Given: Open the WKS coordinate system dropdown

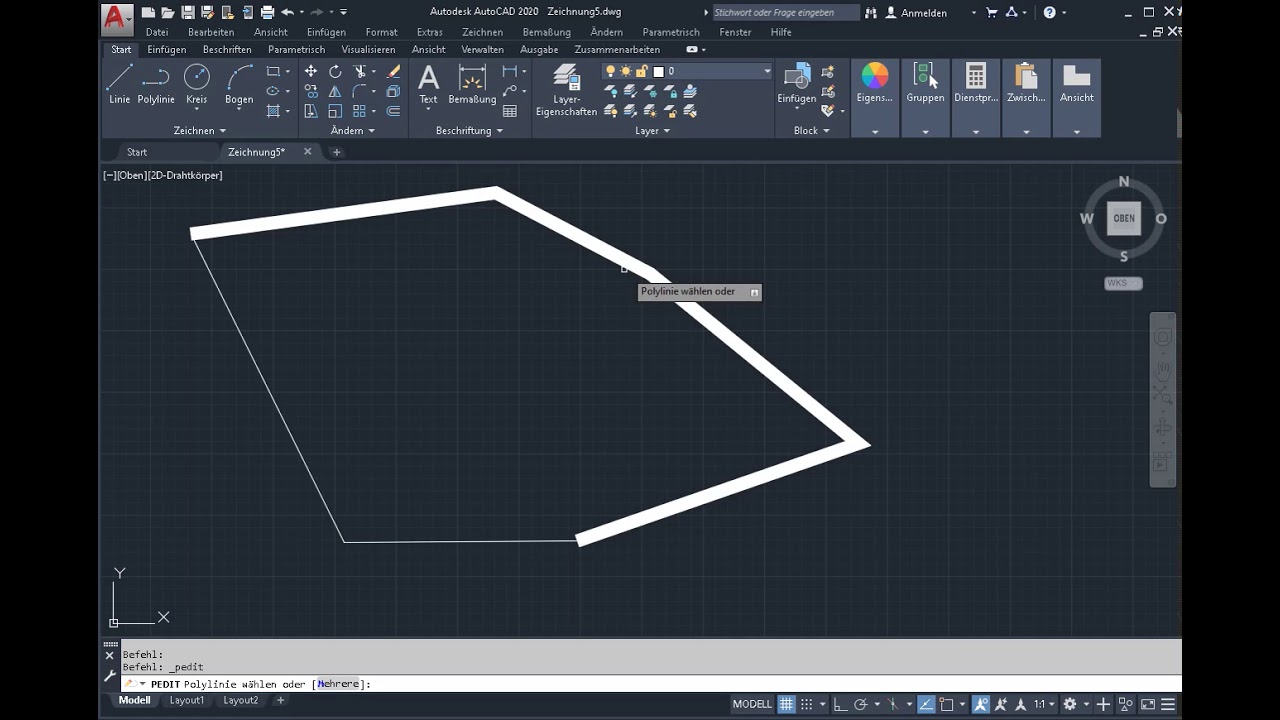Looking at the screenshot, I should (1123, 283).
